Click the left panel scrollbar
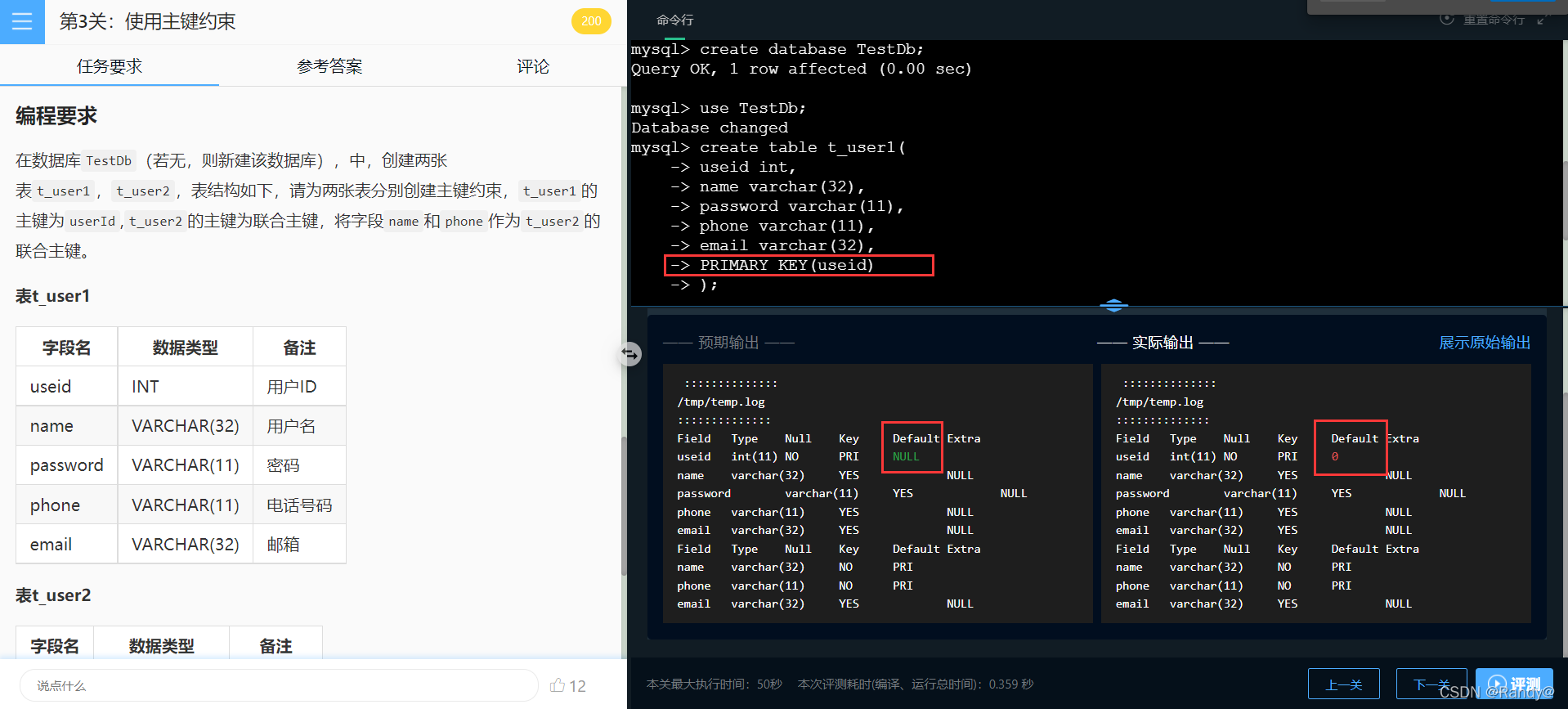This screenshot has height=709, width=1568. (x=624, y=505)
